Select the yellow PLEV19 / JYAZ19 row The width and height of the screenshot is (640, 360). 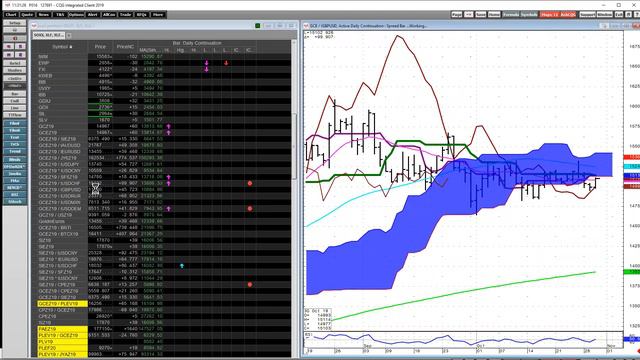click(x=62, y=354)
